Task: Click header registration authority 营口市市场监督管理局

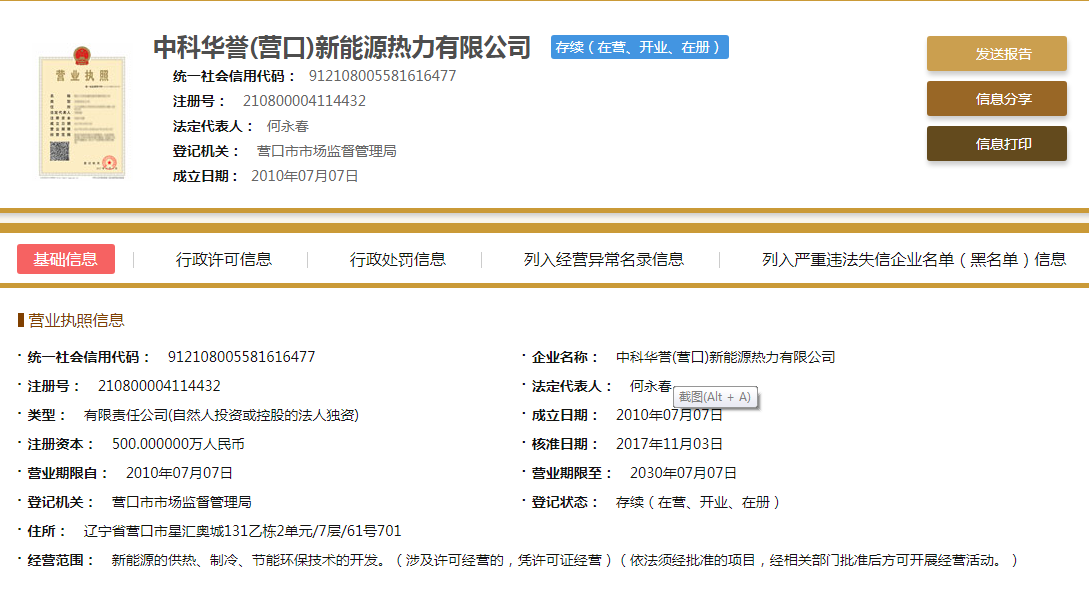Action: pyautogui.click(x=326, y=151)
